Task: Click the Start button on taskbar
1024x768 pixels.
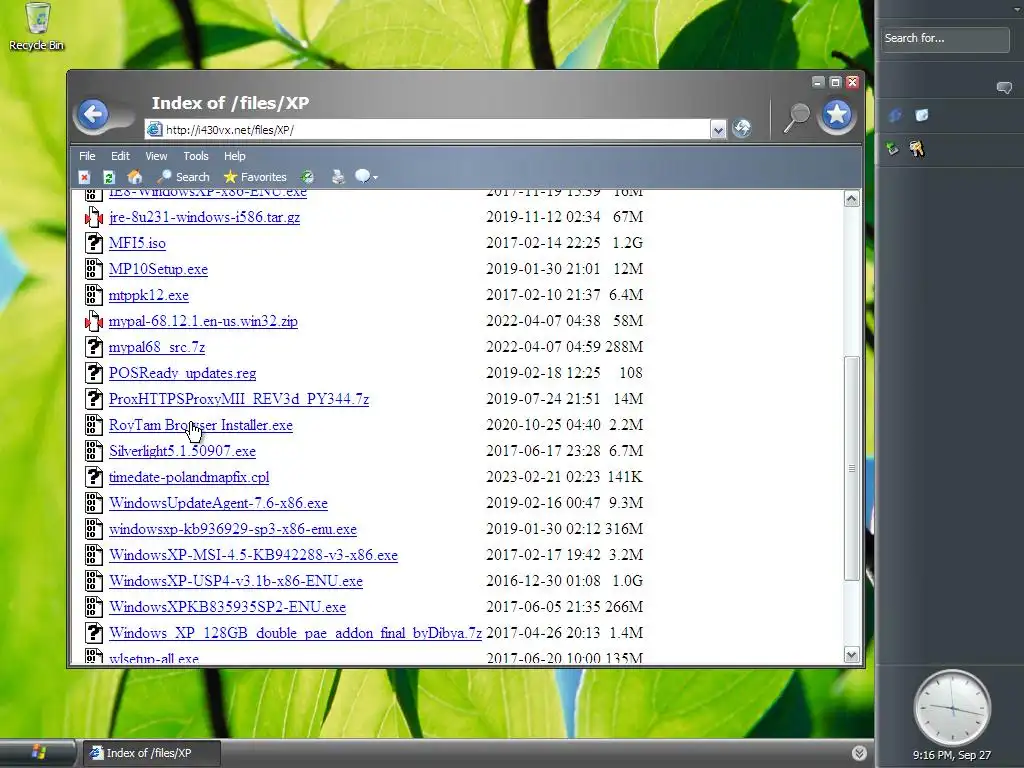Action: (38, 752)
